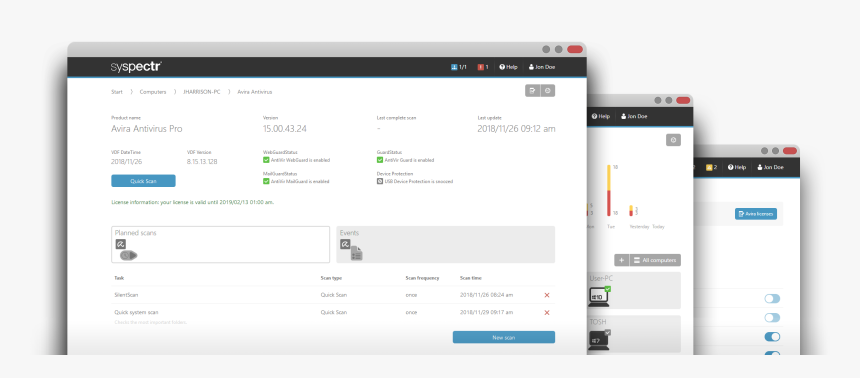This screenshot has height=378, width=860.
Task: Click the Scan type column header
Action: (x=331, y=278)
